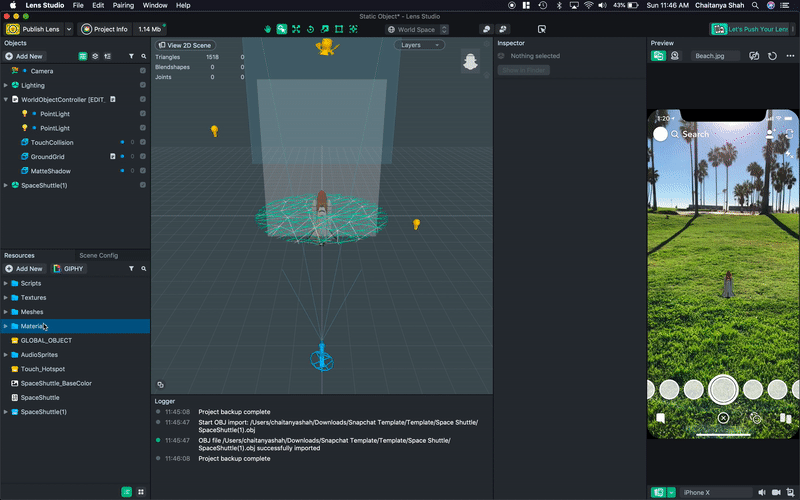Click the filter icon in Resources panel
This screenshot has height=500, width=800.
pyautogui.click(x=131, y=269)
